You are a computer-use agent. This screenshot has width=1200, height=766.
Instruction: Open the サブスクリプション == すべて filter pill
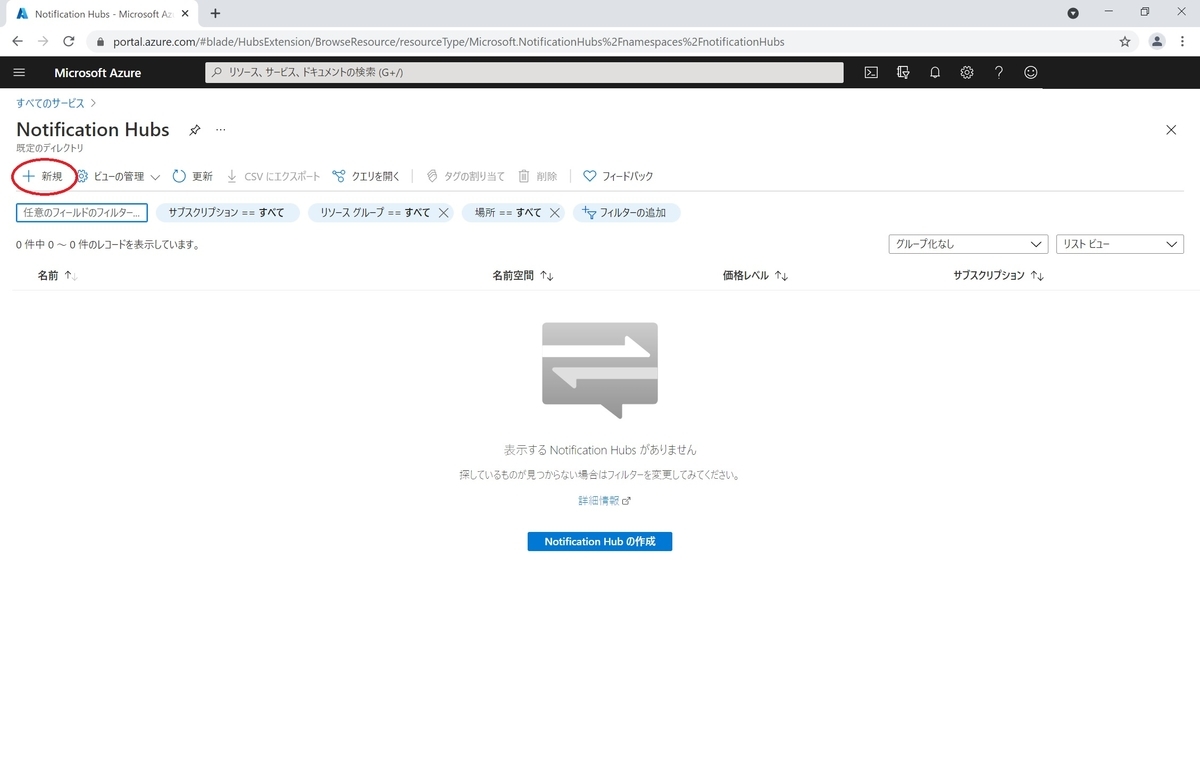coord(227,213)
